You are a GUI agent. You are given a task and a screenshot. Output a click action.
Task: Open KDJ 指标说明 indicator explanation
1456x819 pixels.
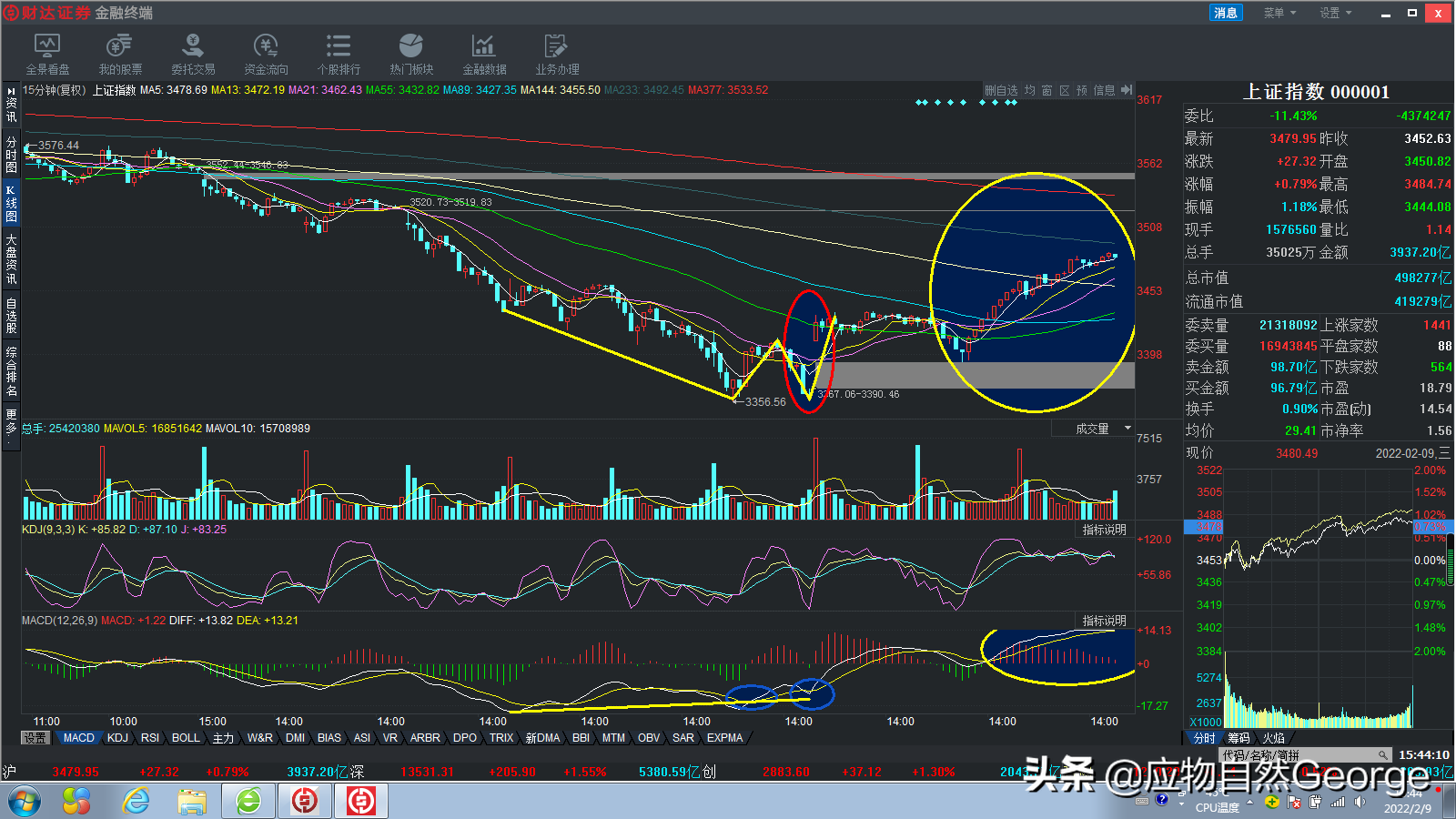[x=1104, y=530]
